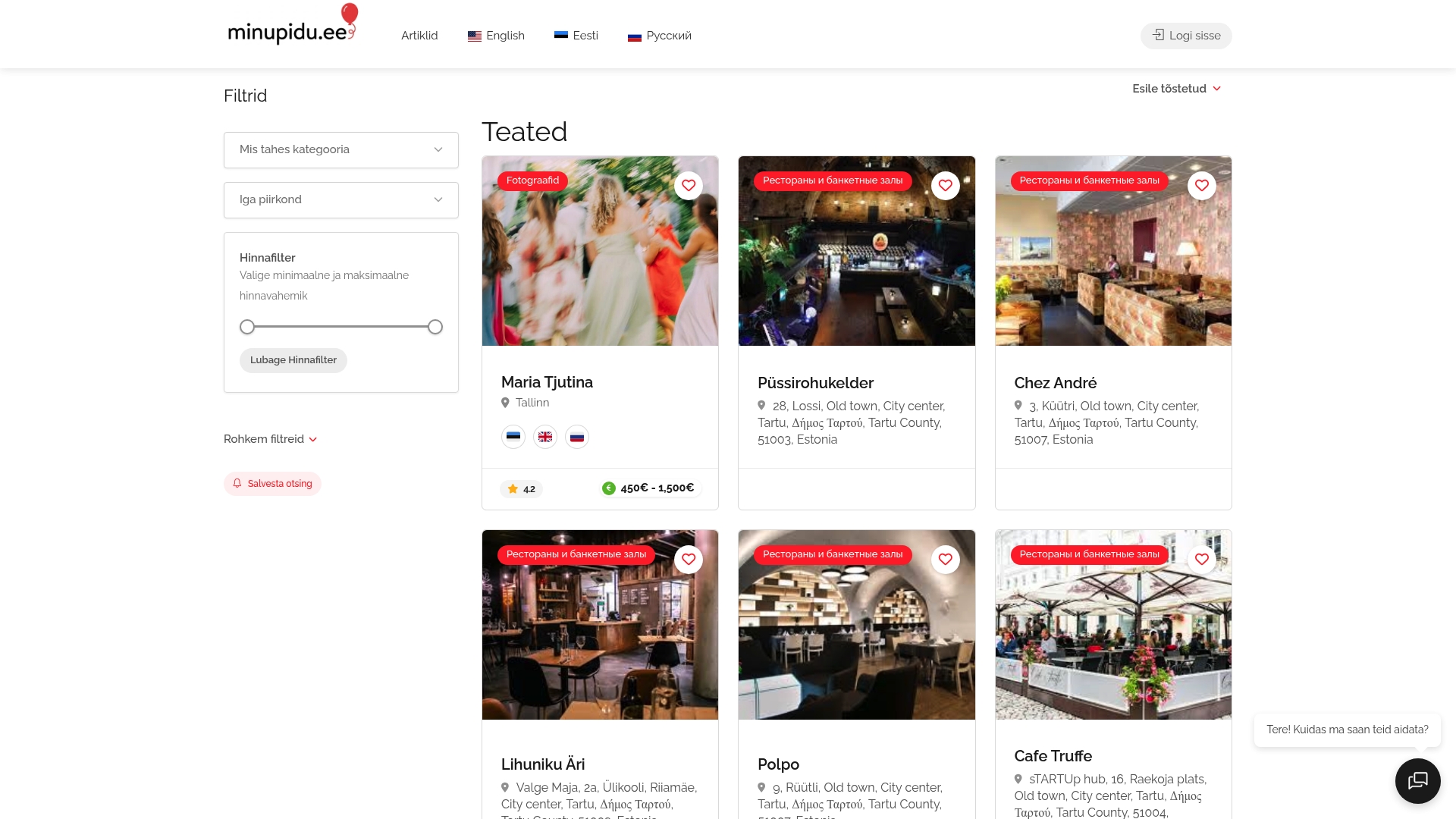Click heart icon on Püssirohukelder card
Image resolution: width=1456 pixels, height=819 pixels.
[945, 186]
